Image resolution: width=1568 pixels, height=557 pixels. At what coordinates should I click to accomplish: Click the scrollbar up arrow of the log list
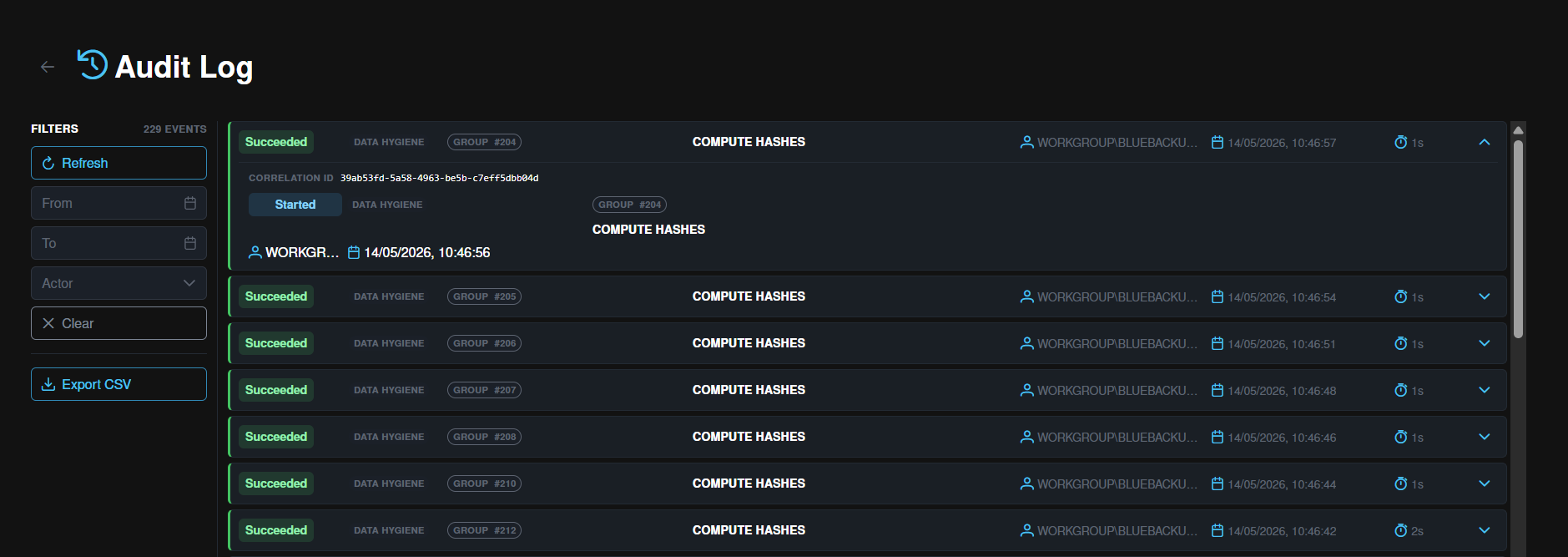coord(1519,129)
